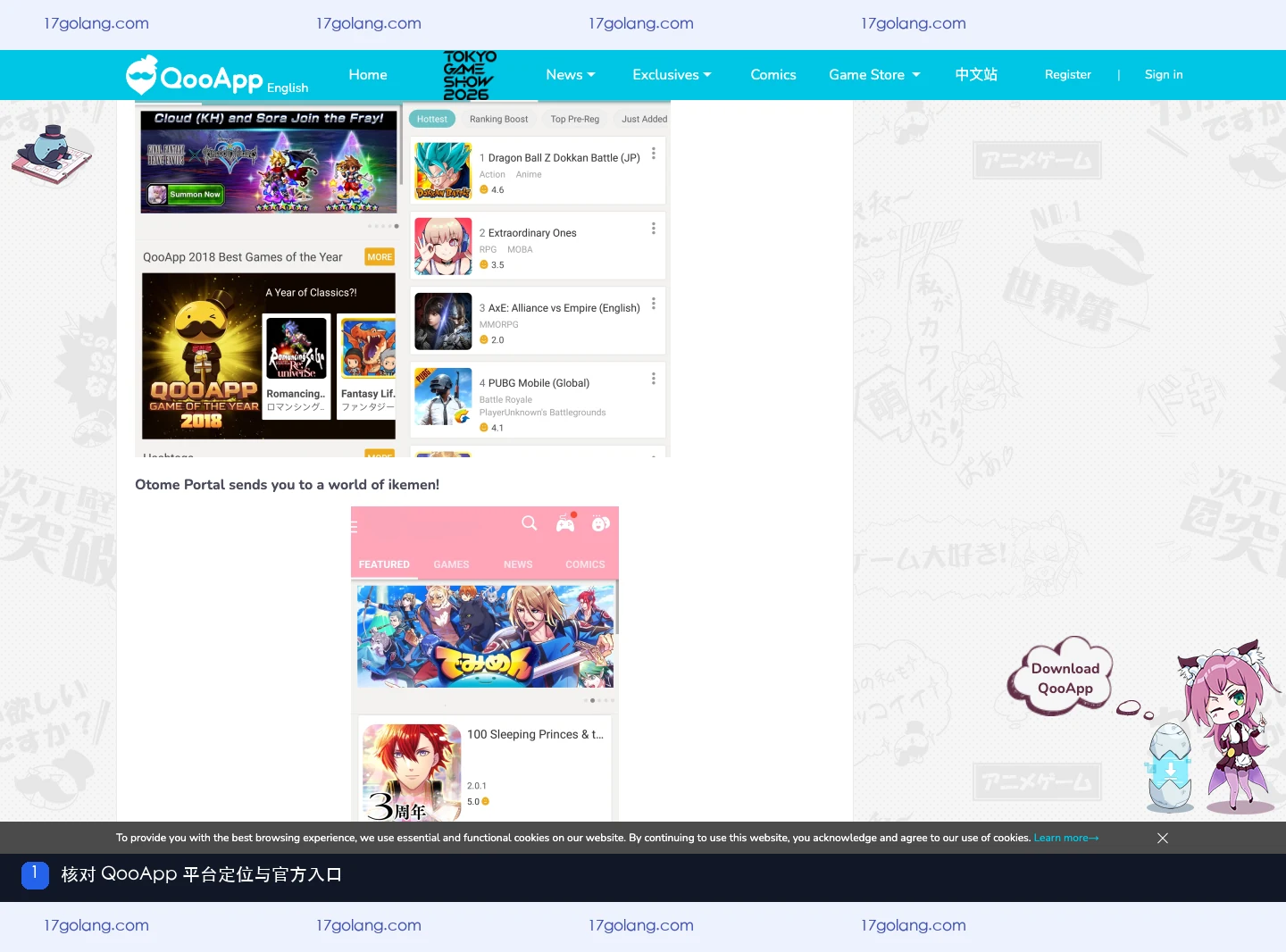This screenshot has height=952, width=1286.
Task: Click the Extraordinary Ones game icon
Action: (x=443, y=246)
